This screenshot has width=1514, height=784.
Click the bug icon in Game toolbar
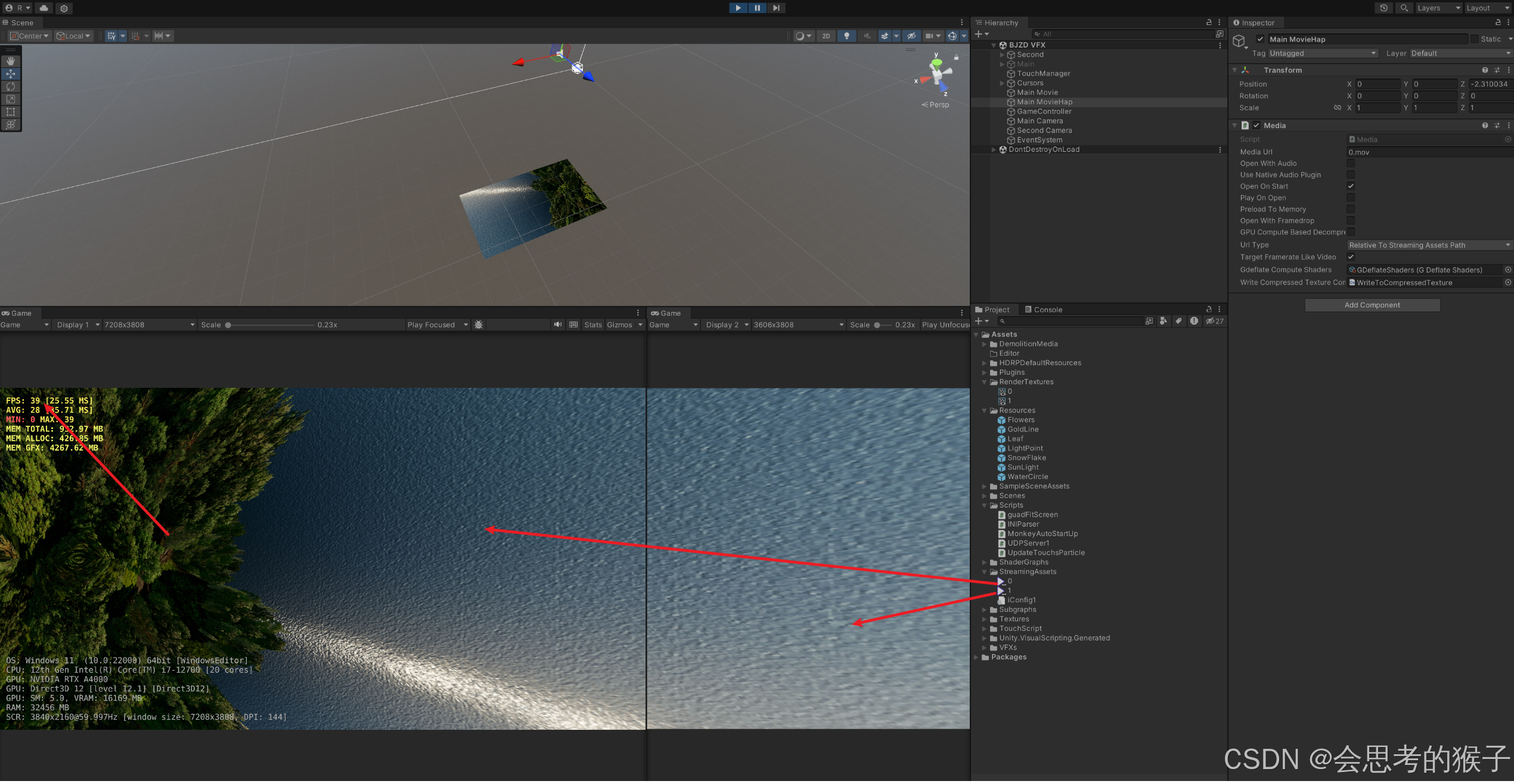[478, 325]
